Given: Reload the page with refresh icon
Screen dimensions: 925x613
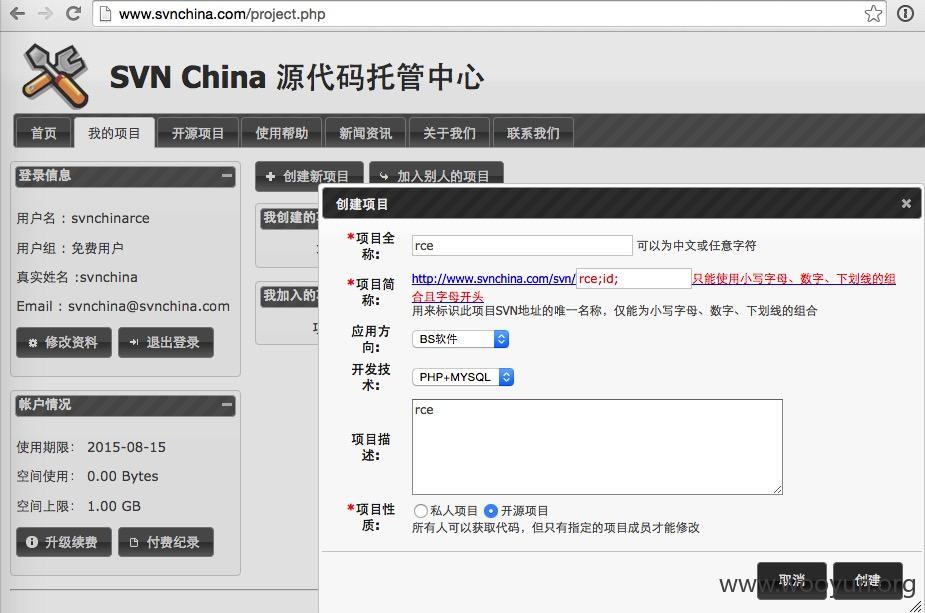Looking at the screenshot, I should tap(73, 13).
